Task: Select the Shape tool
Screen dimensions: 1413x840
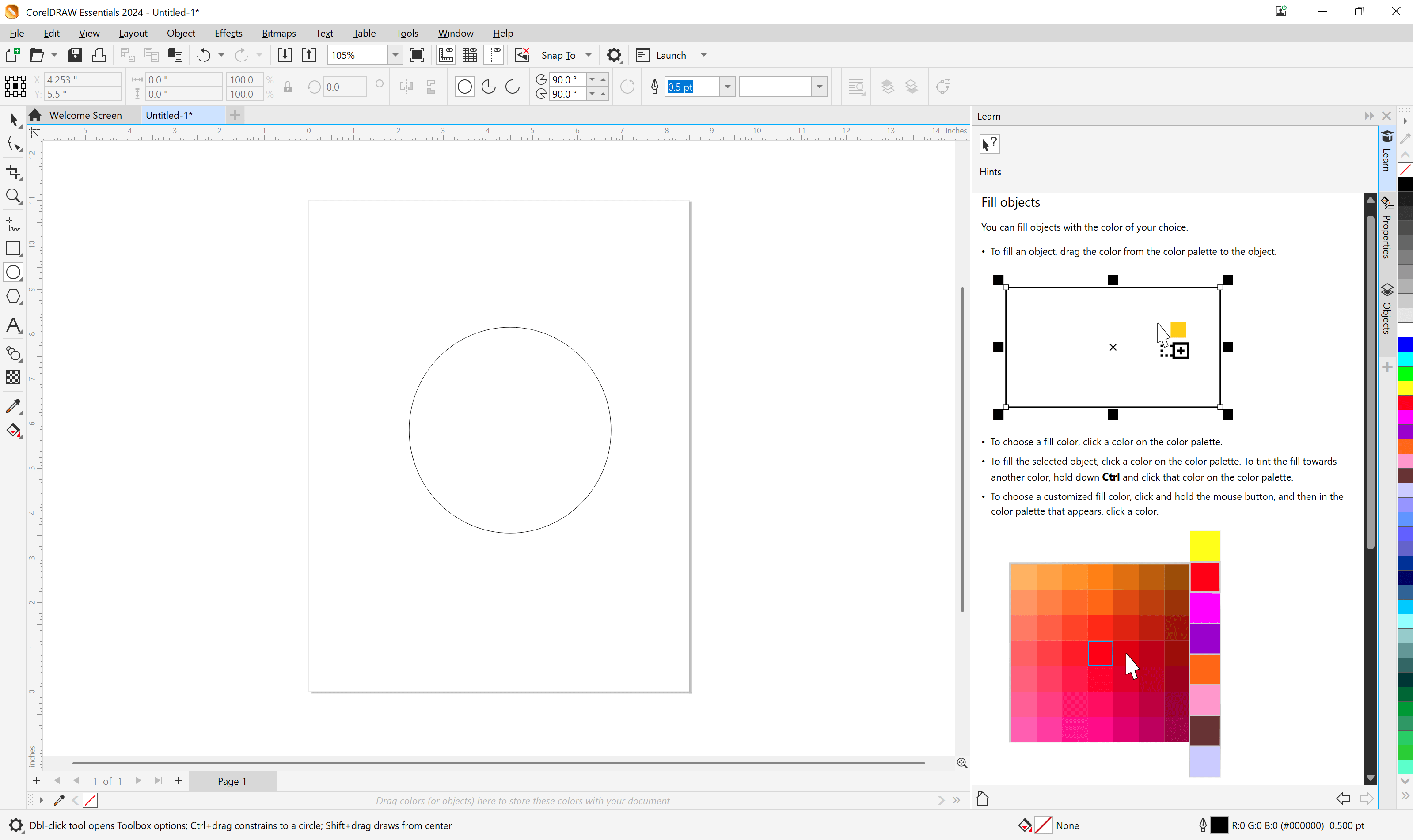Action: [x=13, y=144]
